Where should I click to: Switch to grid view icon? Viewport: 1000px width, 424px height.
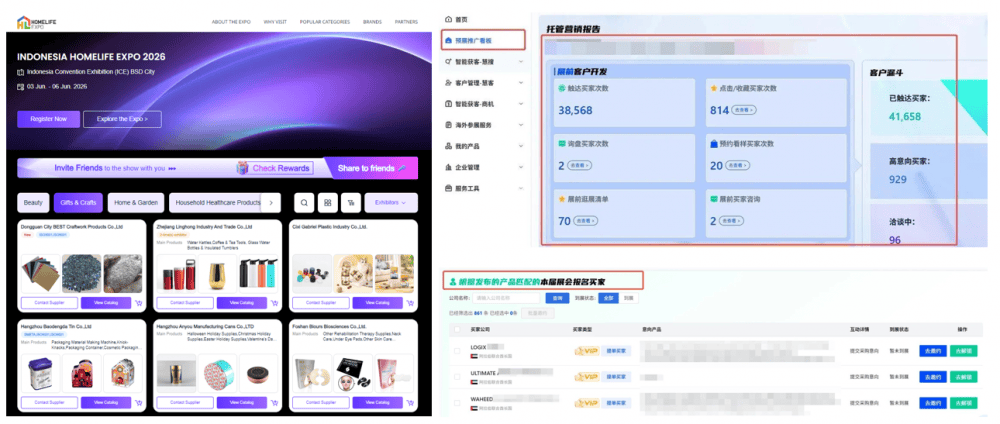[x=327, y=203]
